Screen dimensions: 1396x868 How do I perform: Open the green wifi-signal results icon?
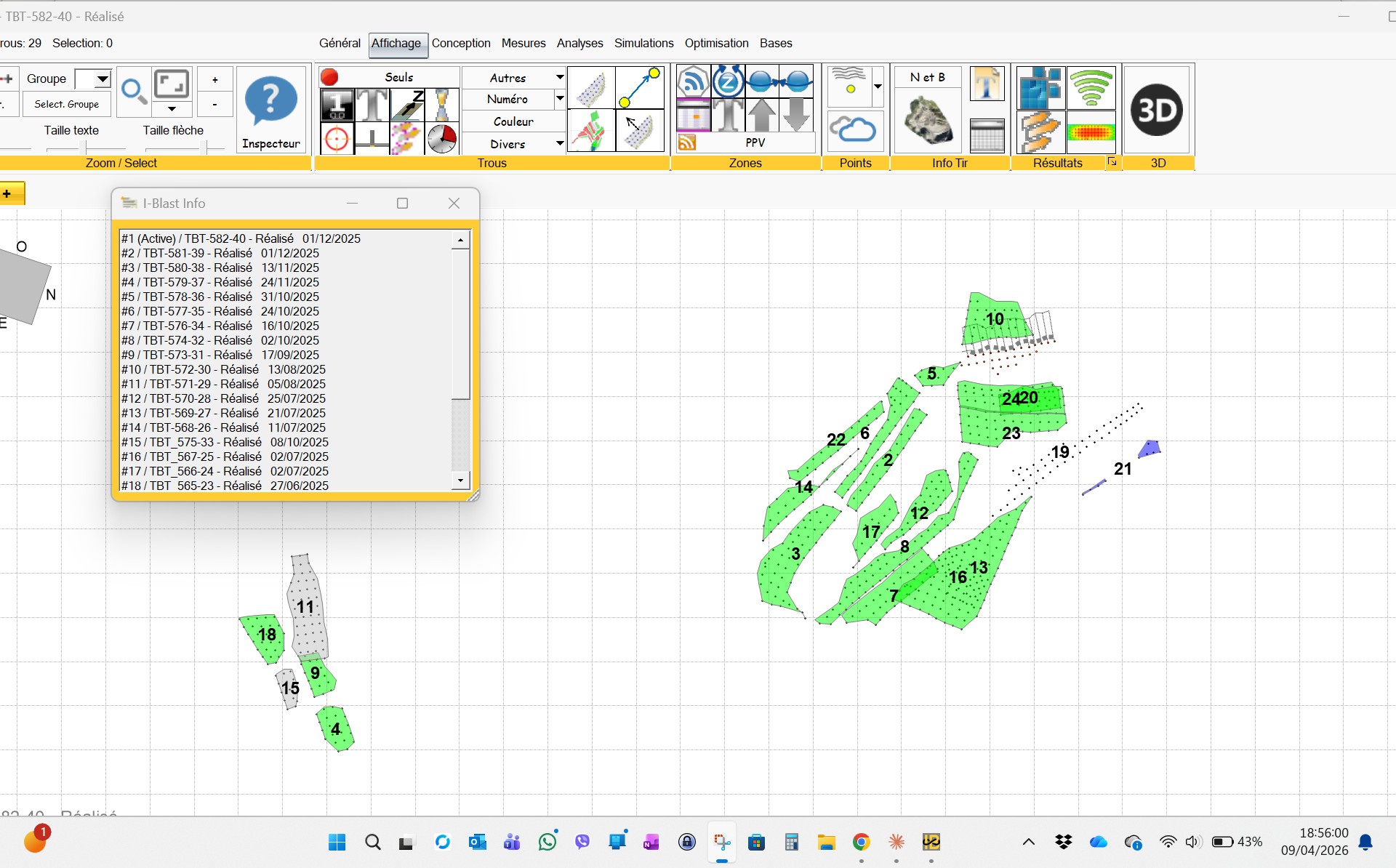click(1091, 87)
